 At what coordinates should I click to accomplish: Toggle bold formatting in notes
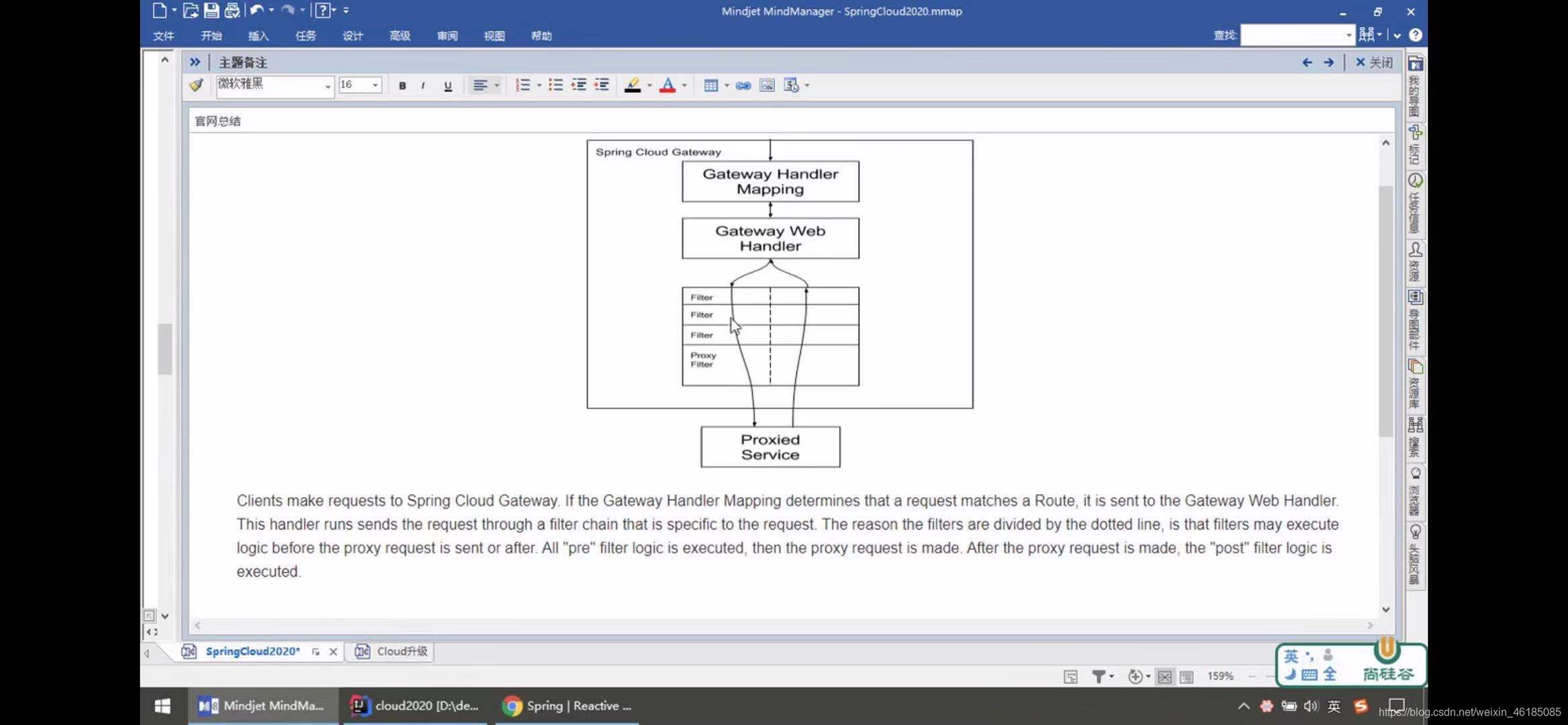click(402, 86)
